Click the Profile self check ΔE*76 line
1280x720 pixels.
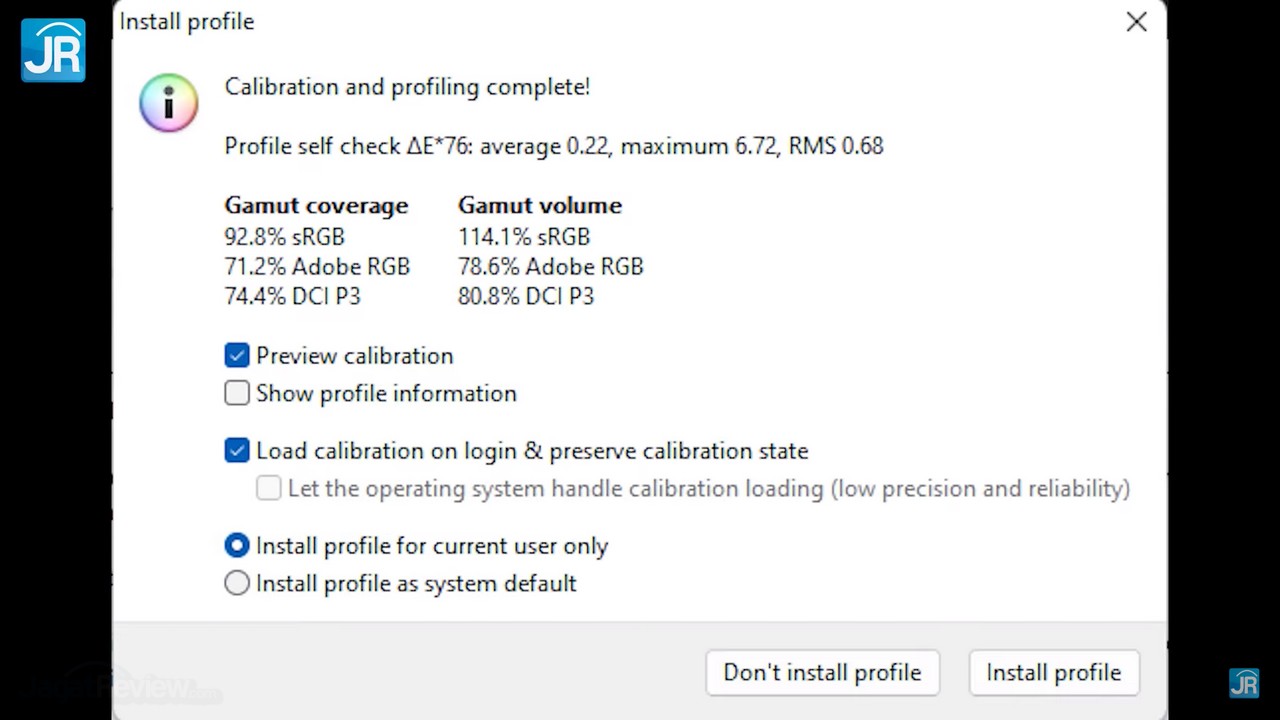pyautogui.click(x=553, y=146)
